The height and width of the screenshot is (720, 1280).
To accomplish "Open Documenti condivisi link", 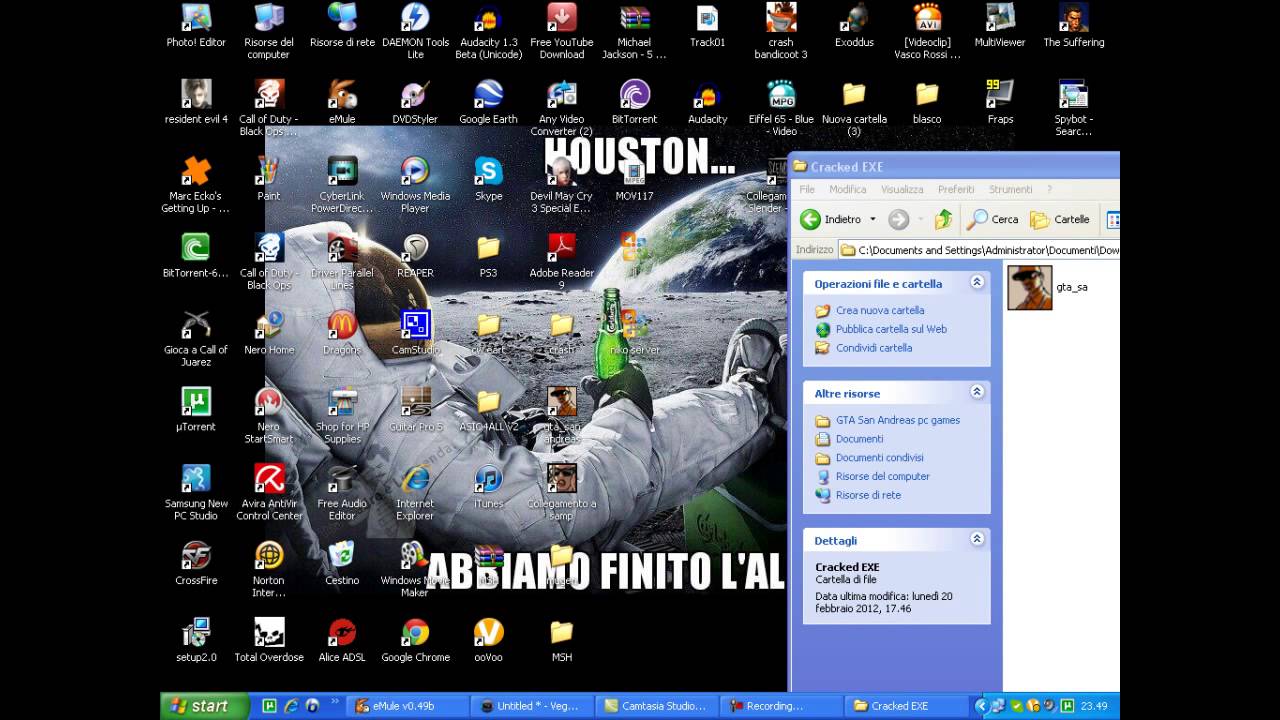I will [880, 458].
